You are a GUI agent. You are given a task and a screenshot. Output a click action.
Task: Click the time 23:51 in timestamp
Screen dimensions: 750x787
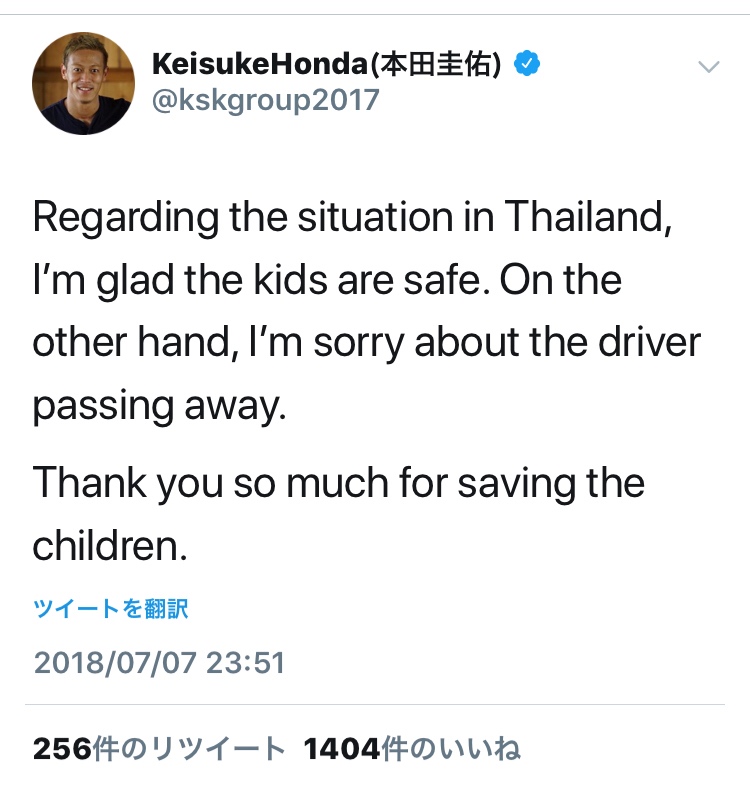[245, 663]
